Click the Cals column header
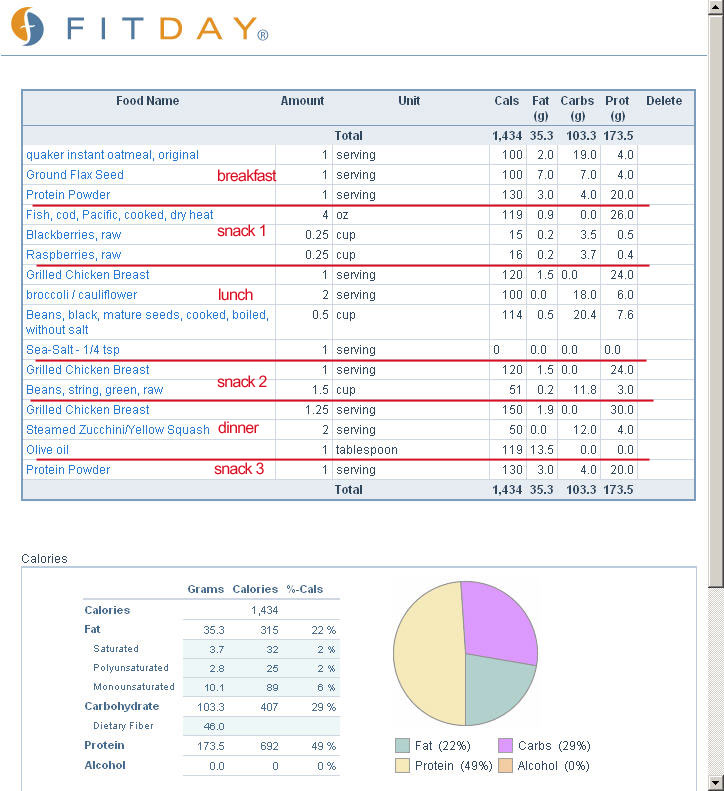This screenshot has width=724, height=791. click(x=506, y=101)
